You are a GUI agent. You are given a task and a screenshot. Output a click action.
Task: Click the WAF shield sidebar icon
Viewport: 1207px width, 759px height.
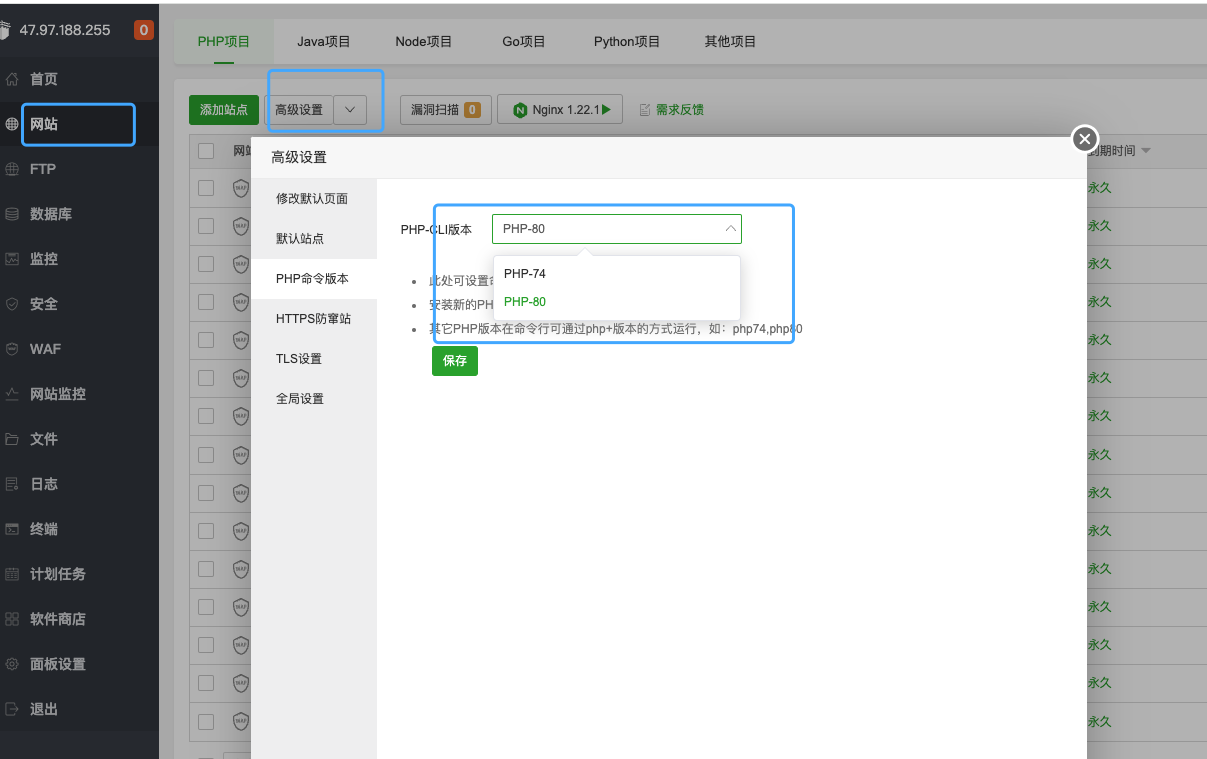point(12,349)
